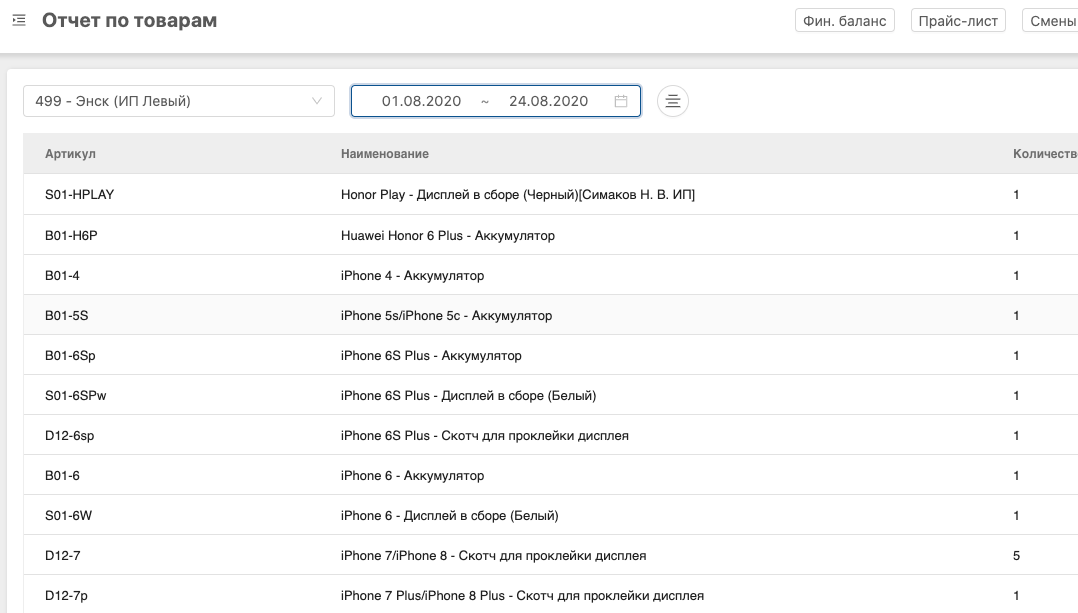Sort by Артикул column header
Screen dimensions: 1078x613
tap(70, 154)
